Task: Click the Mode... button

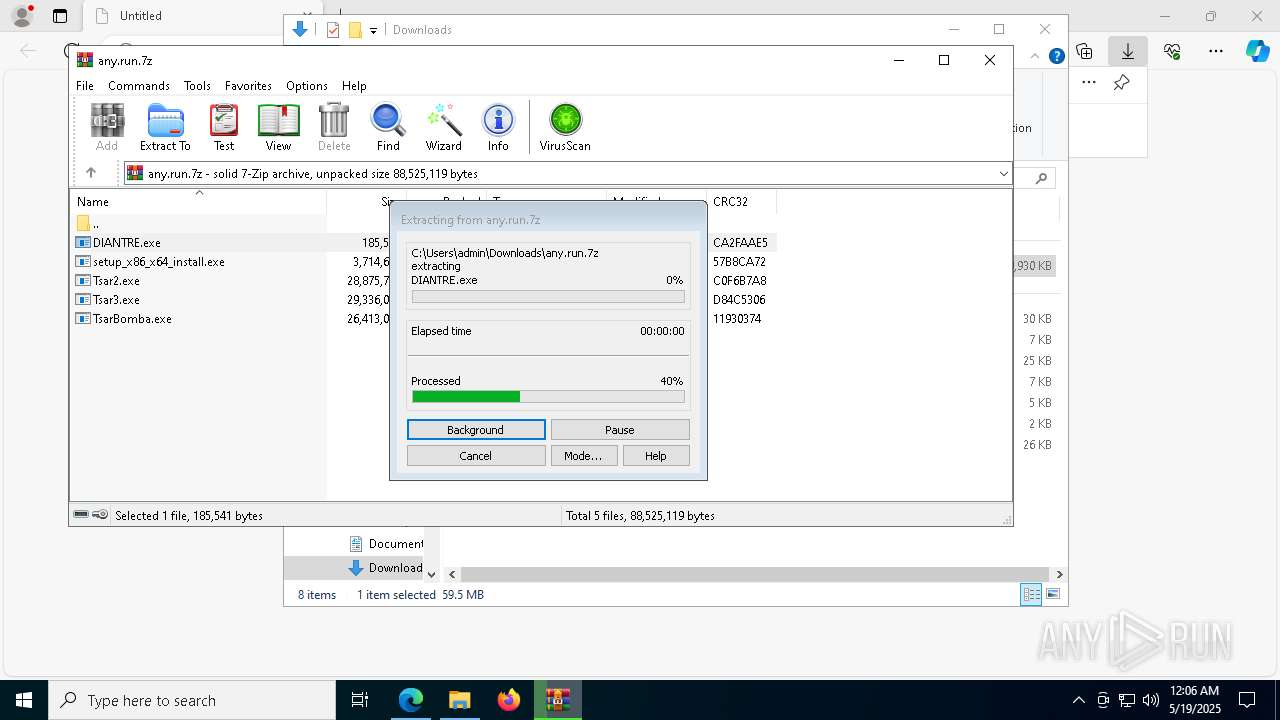Action: coord(583,456)
